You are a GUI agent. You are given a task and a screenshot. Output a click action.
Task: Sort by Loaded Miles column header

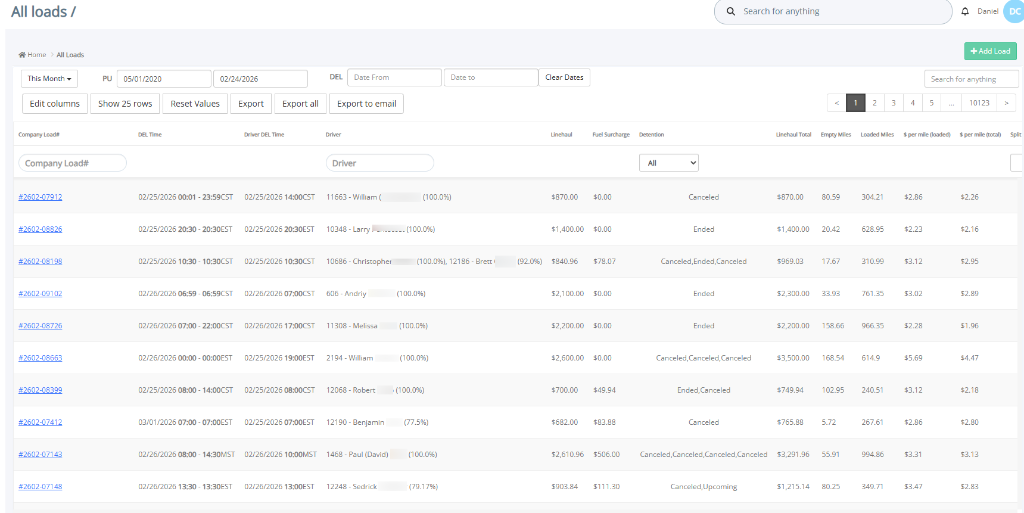[878, 134]
